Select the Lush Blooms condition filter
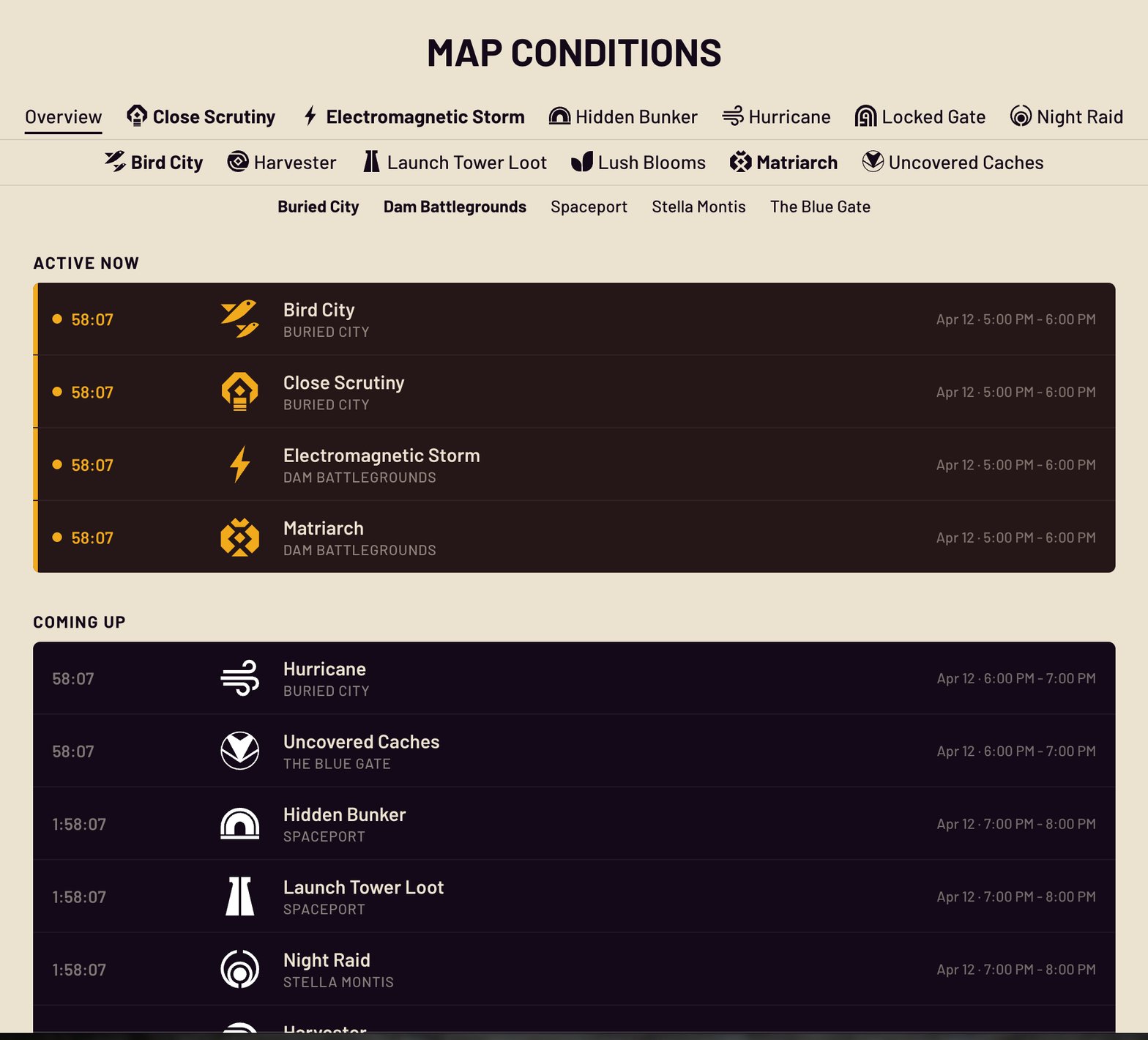The width and height of the screenshot is (1148, 1040). click(638, 163)
